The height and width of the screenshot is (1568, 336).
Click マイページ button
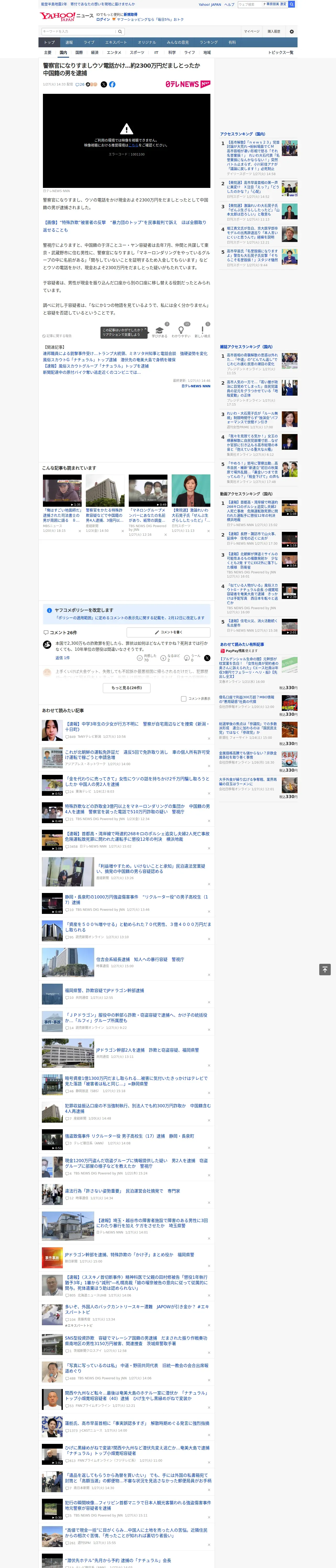pyautogui.click(x=252, y=31)
